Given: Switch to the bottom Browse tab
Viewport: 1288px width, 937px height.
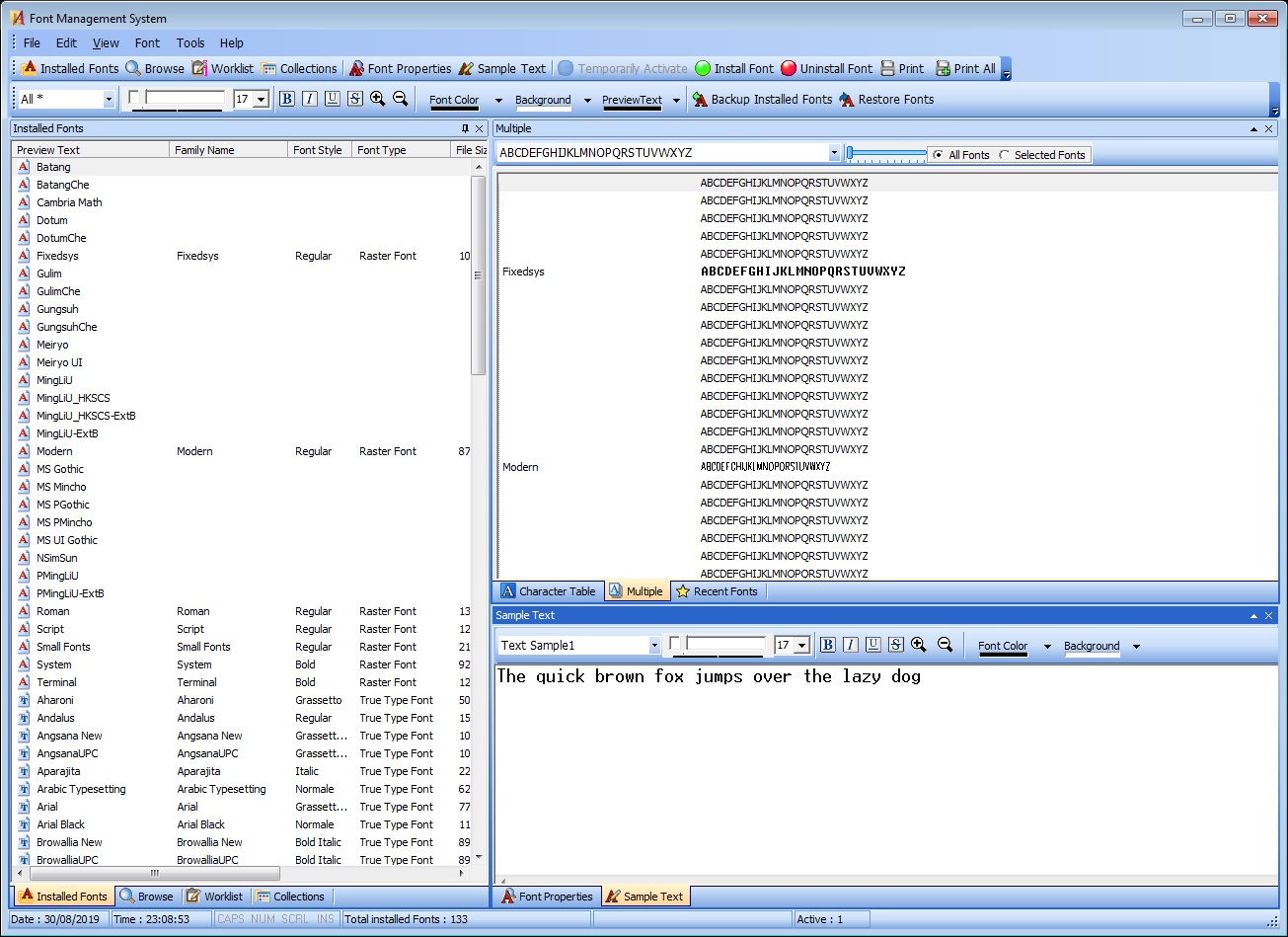Looking at the screenshot, I should pos(146,896).
